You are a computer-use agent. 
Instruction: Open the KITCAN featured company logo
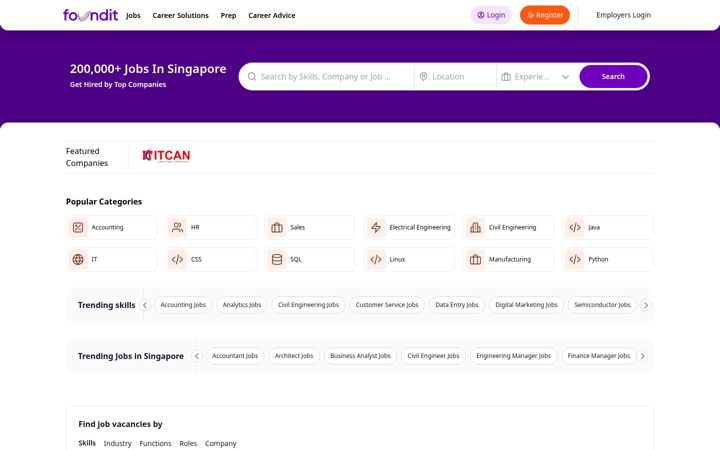[x=166, y=156]
